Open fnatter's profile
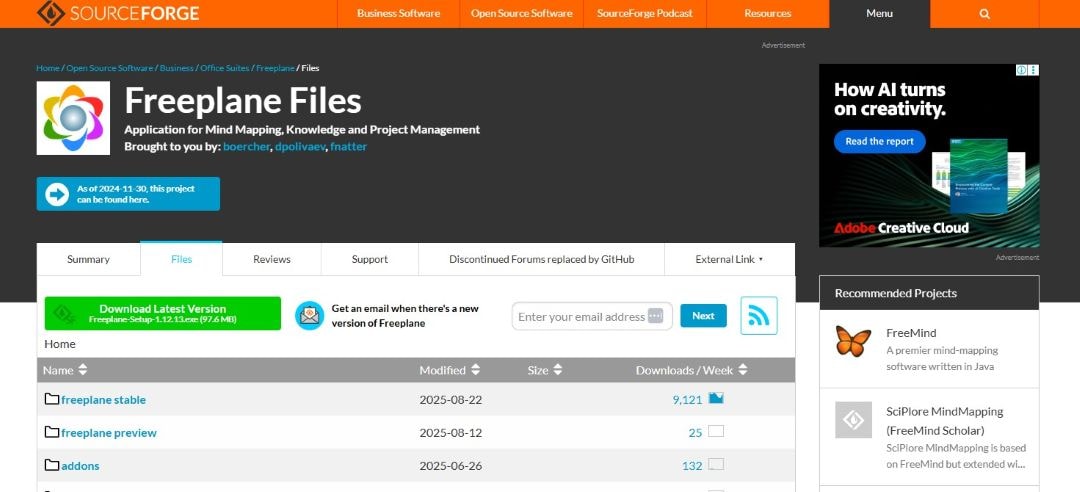Viewport: 1080px width, 492px height. pyautogui.click(x=349, y=147)
